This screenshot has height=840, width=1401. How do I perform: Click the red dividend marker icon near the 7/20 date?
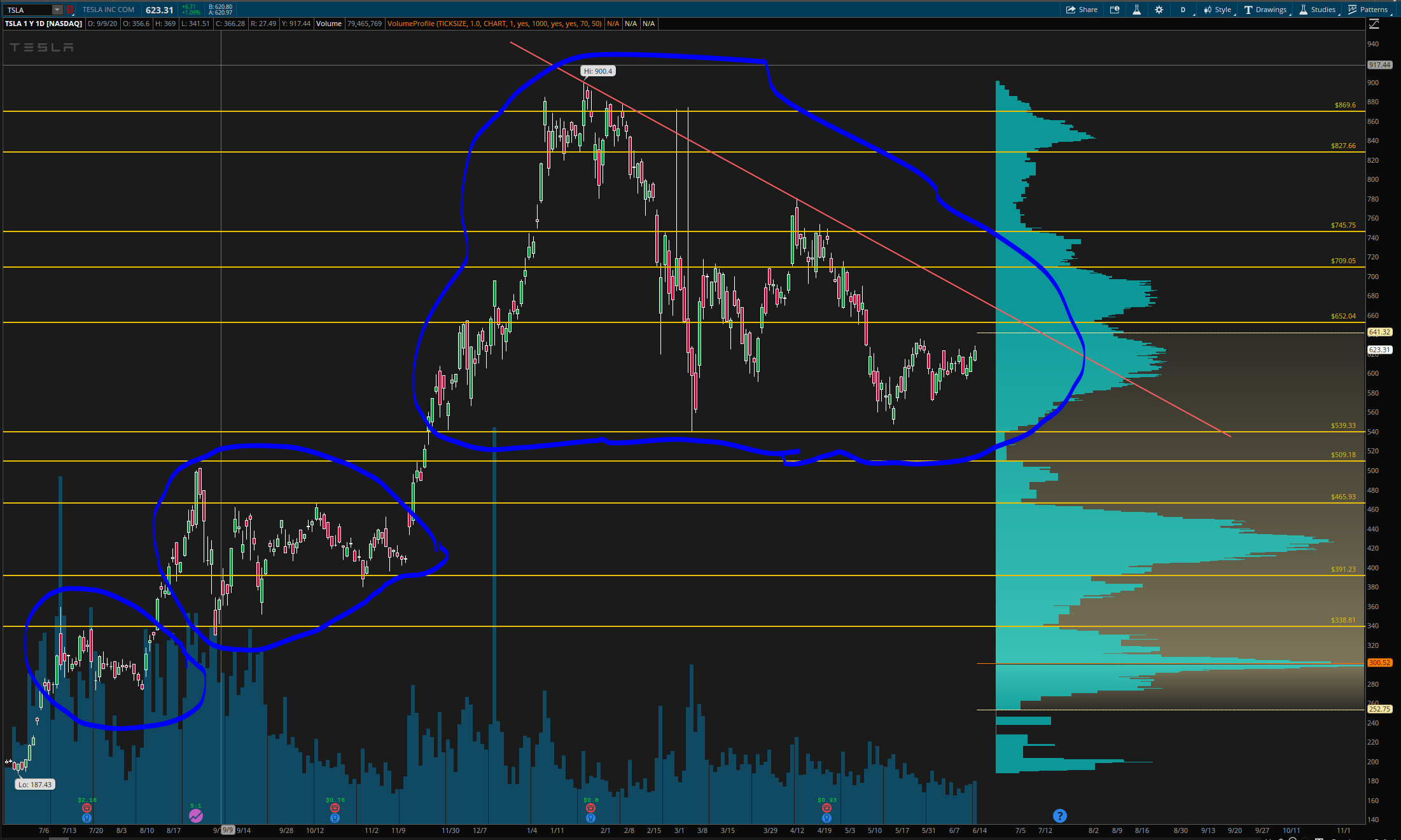pos(87,808)
